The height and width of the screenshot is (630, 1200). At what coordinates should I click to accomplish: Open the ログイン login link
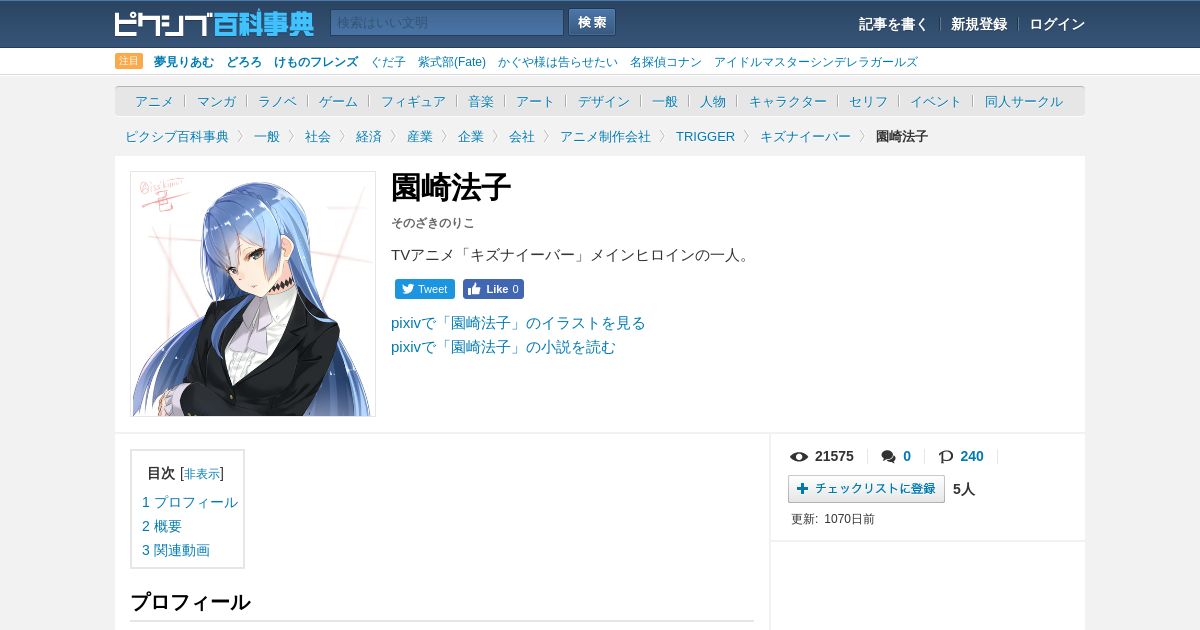1057,24
